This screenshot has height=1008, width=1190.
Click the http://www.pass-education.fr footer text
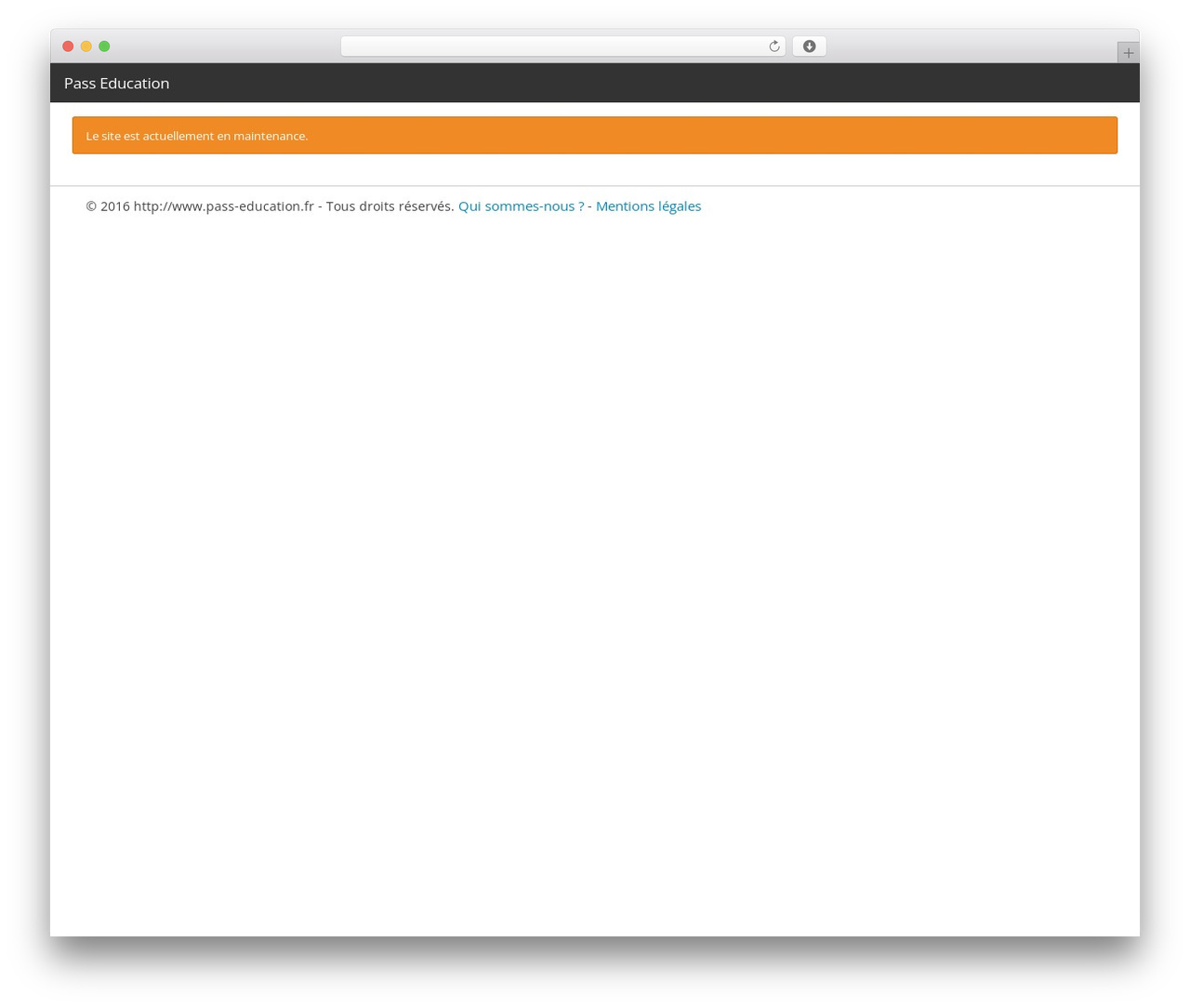tap(223, 206)
